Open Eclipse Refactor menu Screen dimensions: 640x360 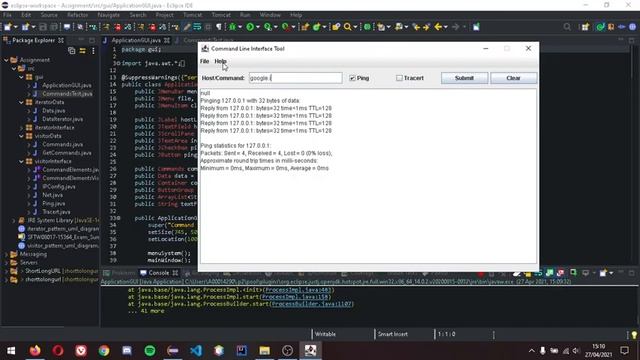[x=78, y=15]
